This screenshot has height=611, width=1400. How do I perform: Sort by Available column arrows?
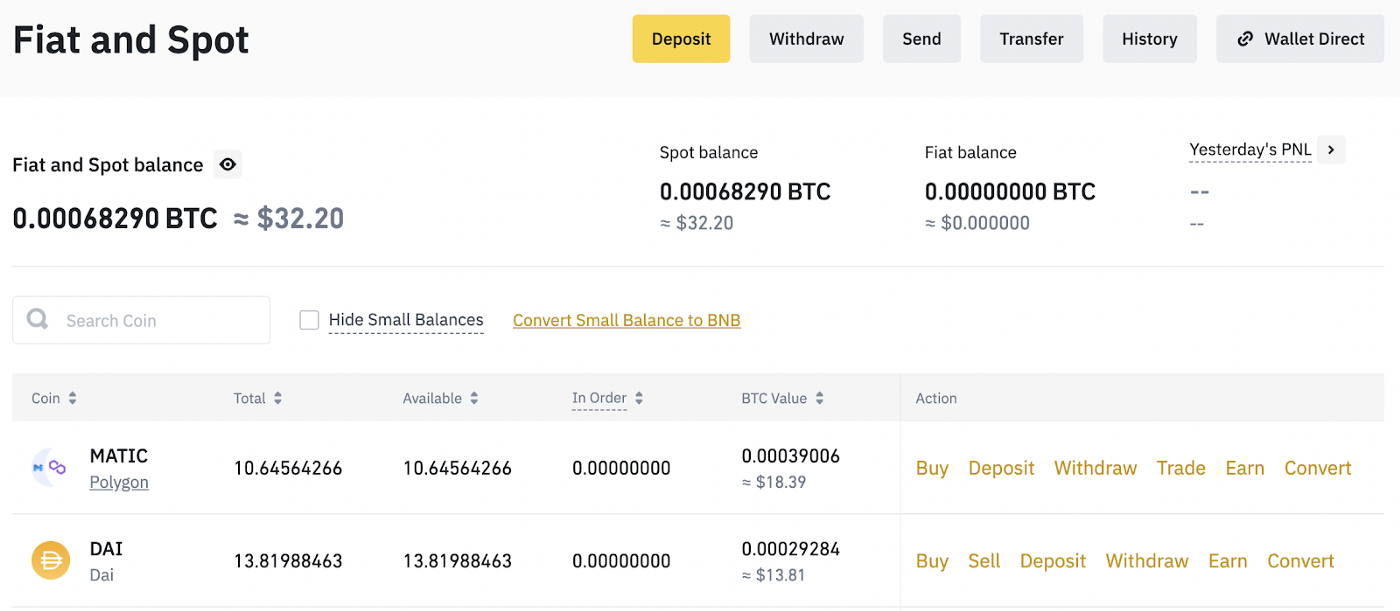pos(474,398)
